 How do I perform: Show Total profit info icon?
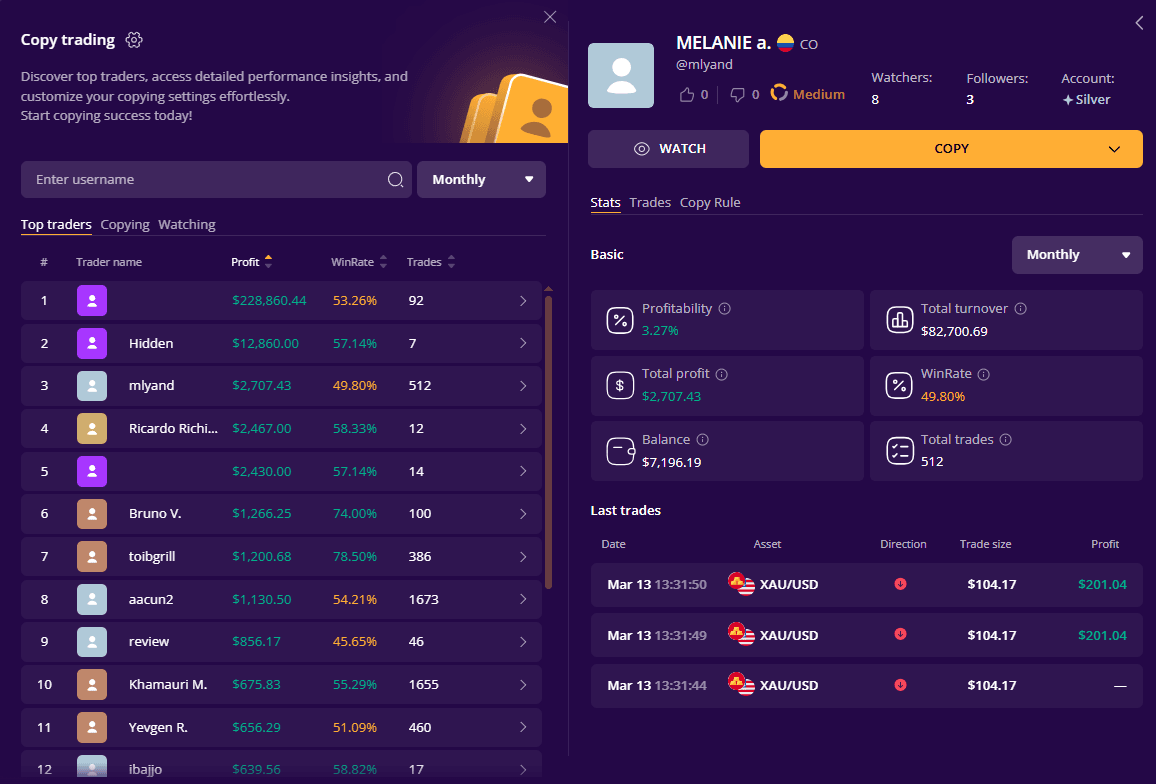[x=722, y=375]
